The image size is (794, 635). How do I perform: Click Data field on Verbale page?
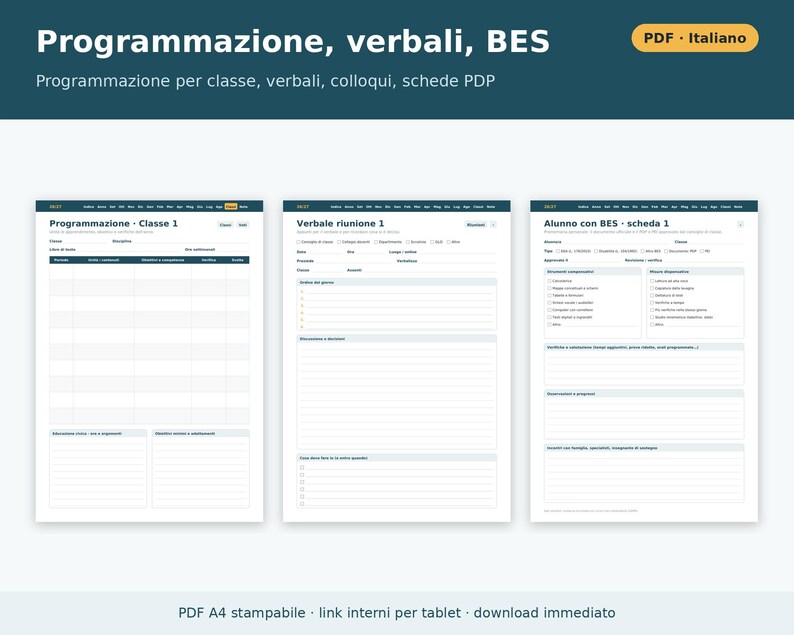320,252
